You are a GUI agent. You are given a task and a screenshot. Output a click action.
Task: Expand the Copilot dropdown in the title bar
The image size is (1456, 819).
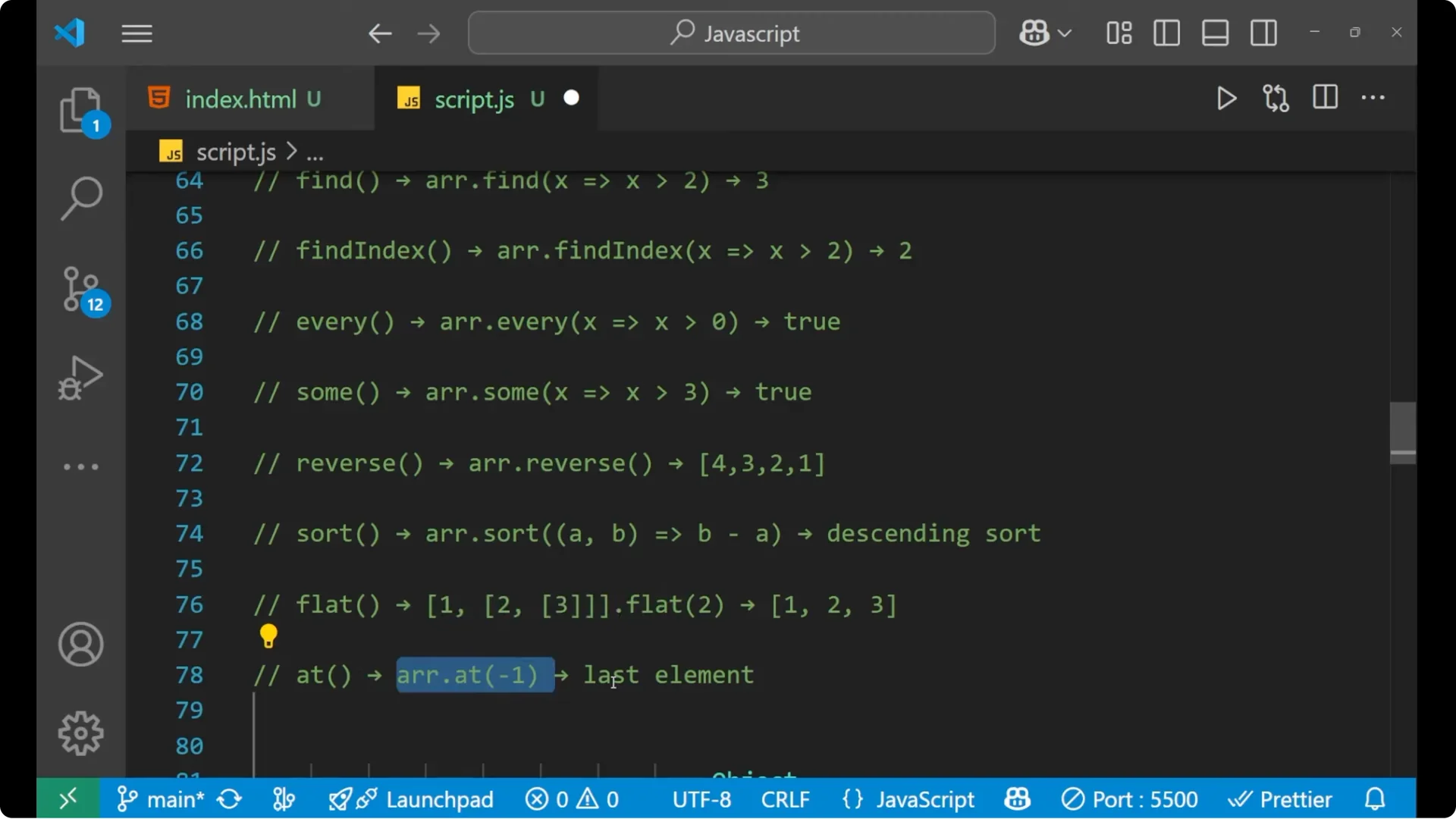[1045, 33]
